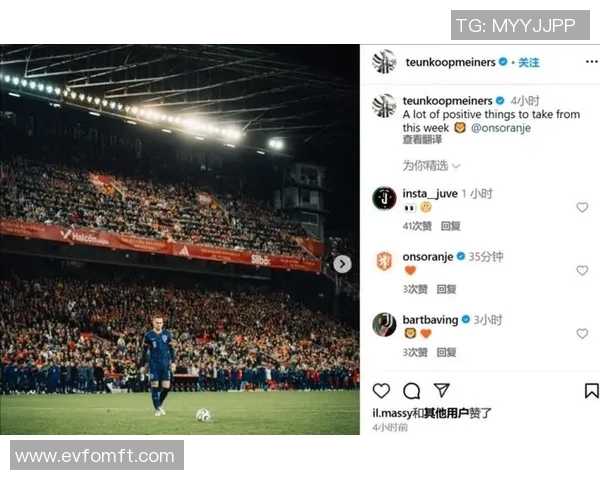Like the post with the heart icon

(x=381, y=391)
